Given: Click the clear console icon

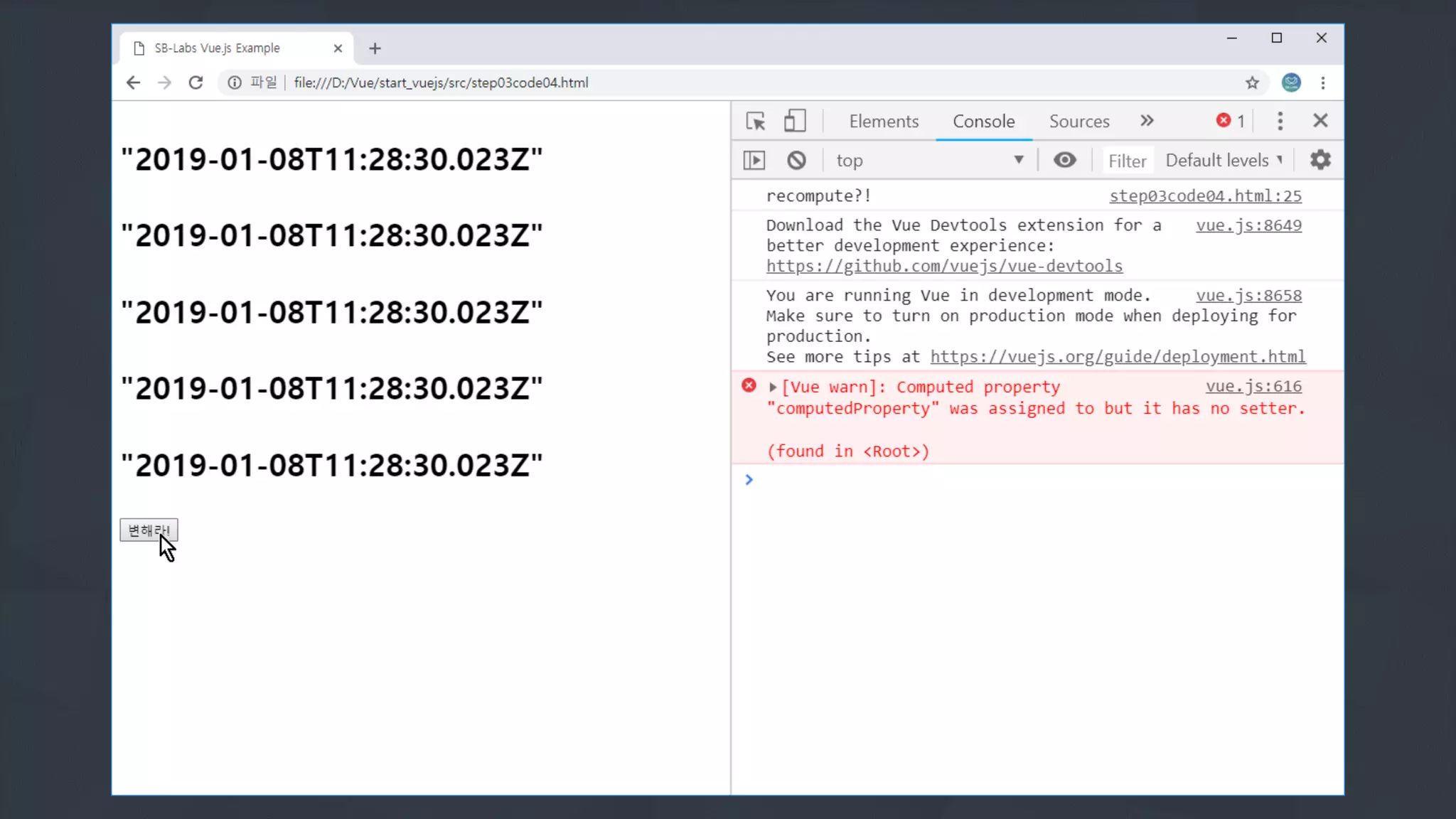Looking at the screenshot, I should 796,161.
